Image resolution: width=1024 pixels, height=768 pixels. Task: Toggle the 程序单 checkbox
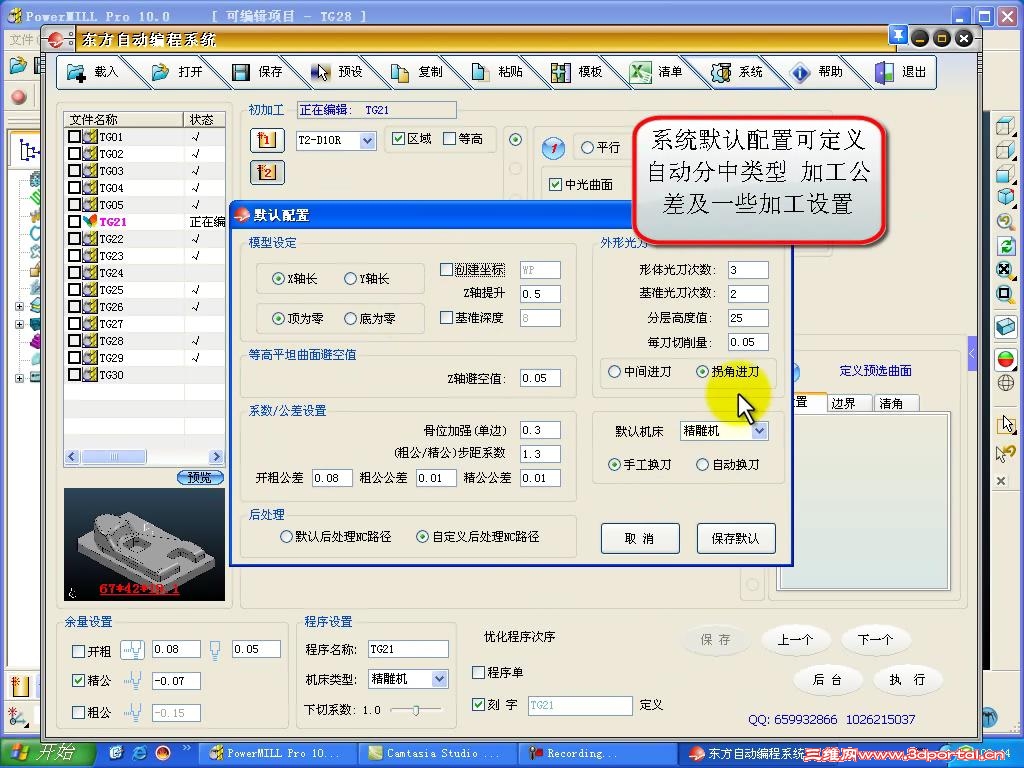[x=478, y=672]
